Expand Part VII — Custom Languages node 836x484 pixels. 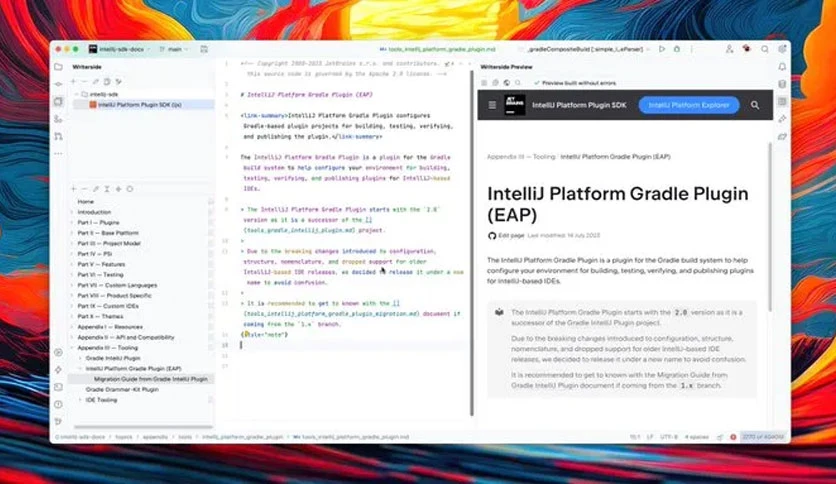click(73, 285)
